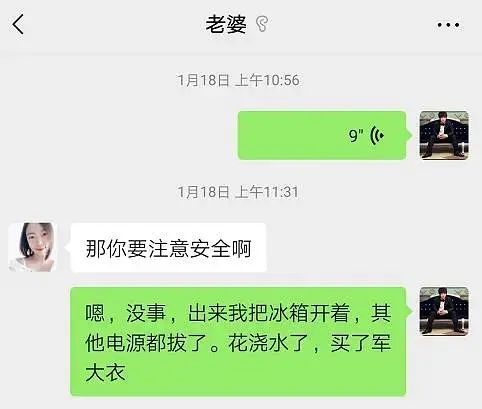Click the word "安全" in the white bubble
Image resolution: width=482 pixels, height=409 pixels.
coord(210,249)
